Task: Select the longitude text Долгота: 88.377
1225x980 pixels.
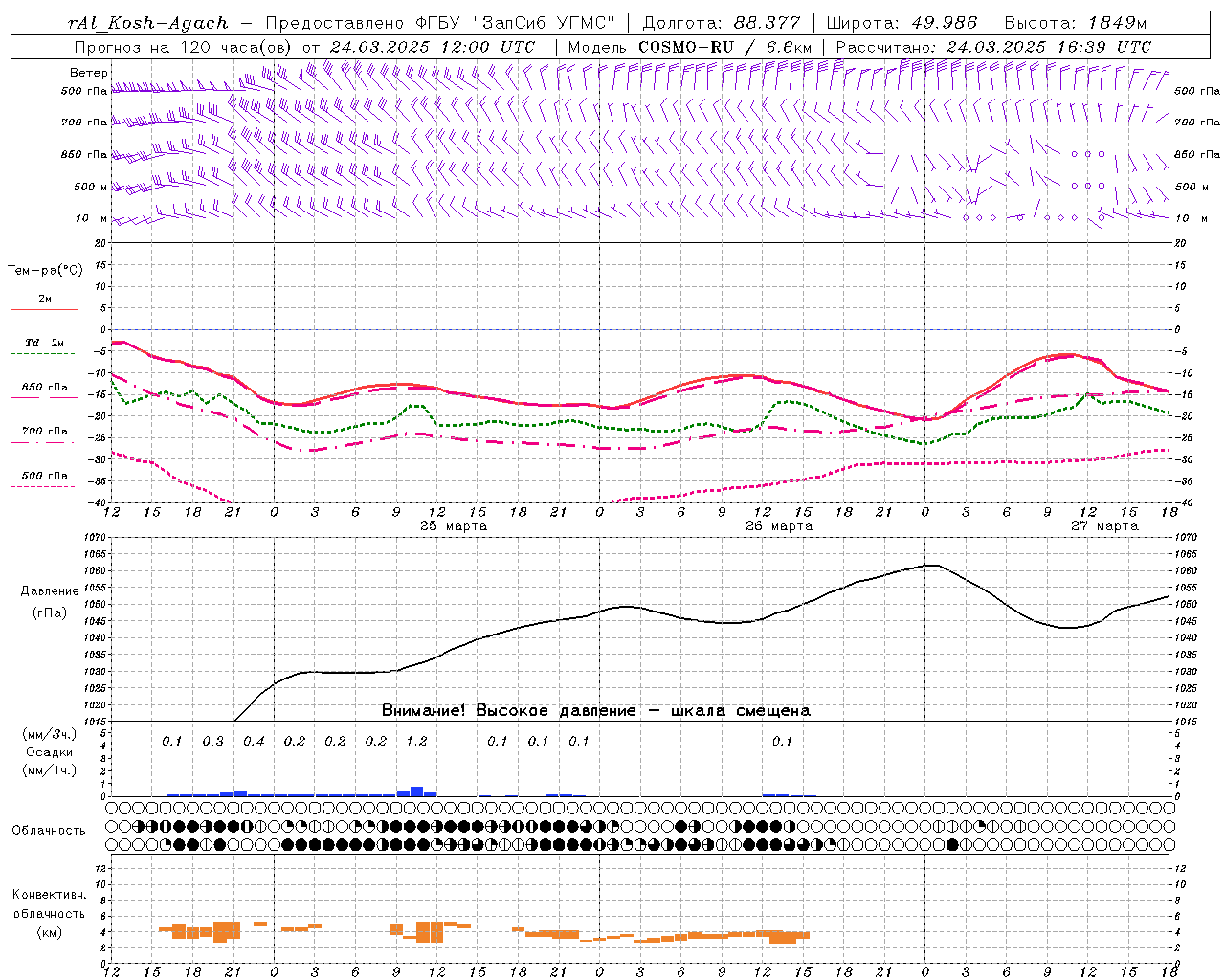Action: tap(721, 23)
